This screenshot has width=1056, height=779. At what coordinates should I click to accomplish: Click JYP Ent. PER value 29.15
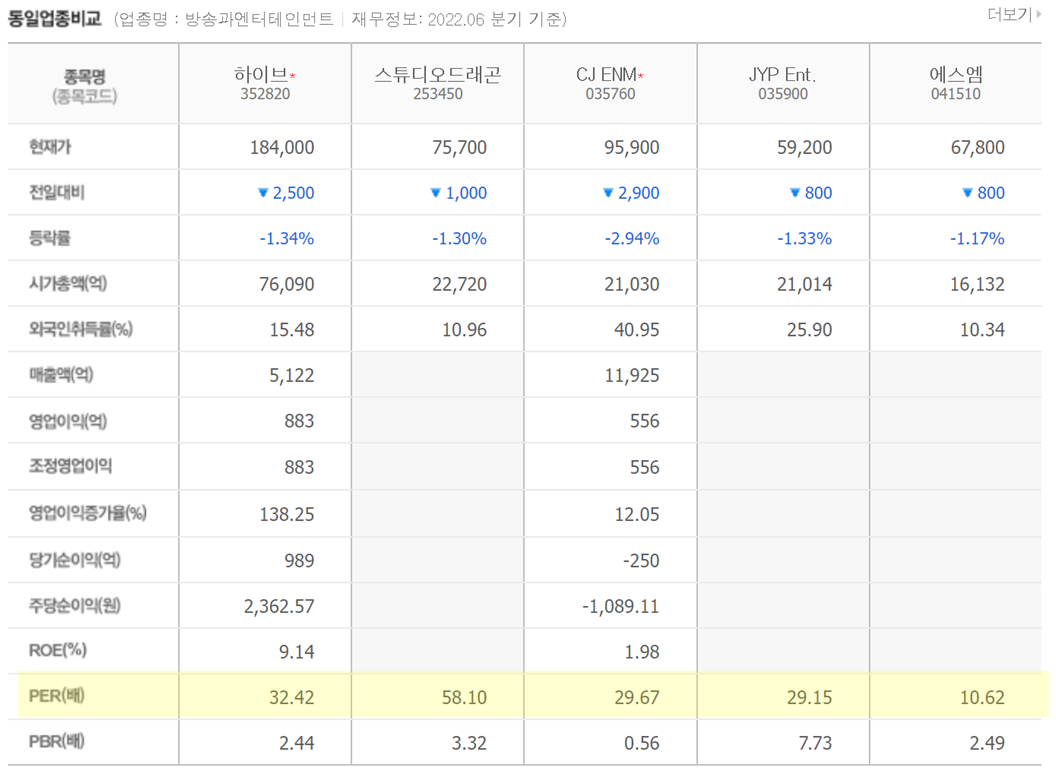coord(810,698)
